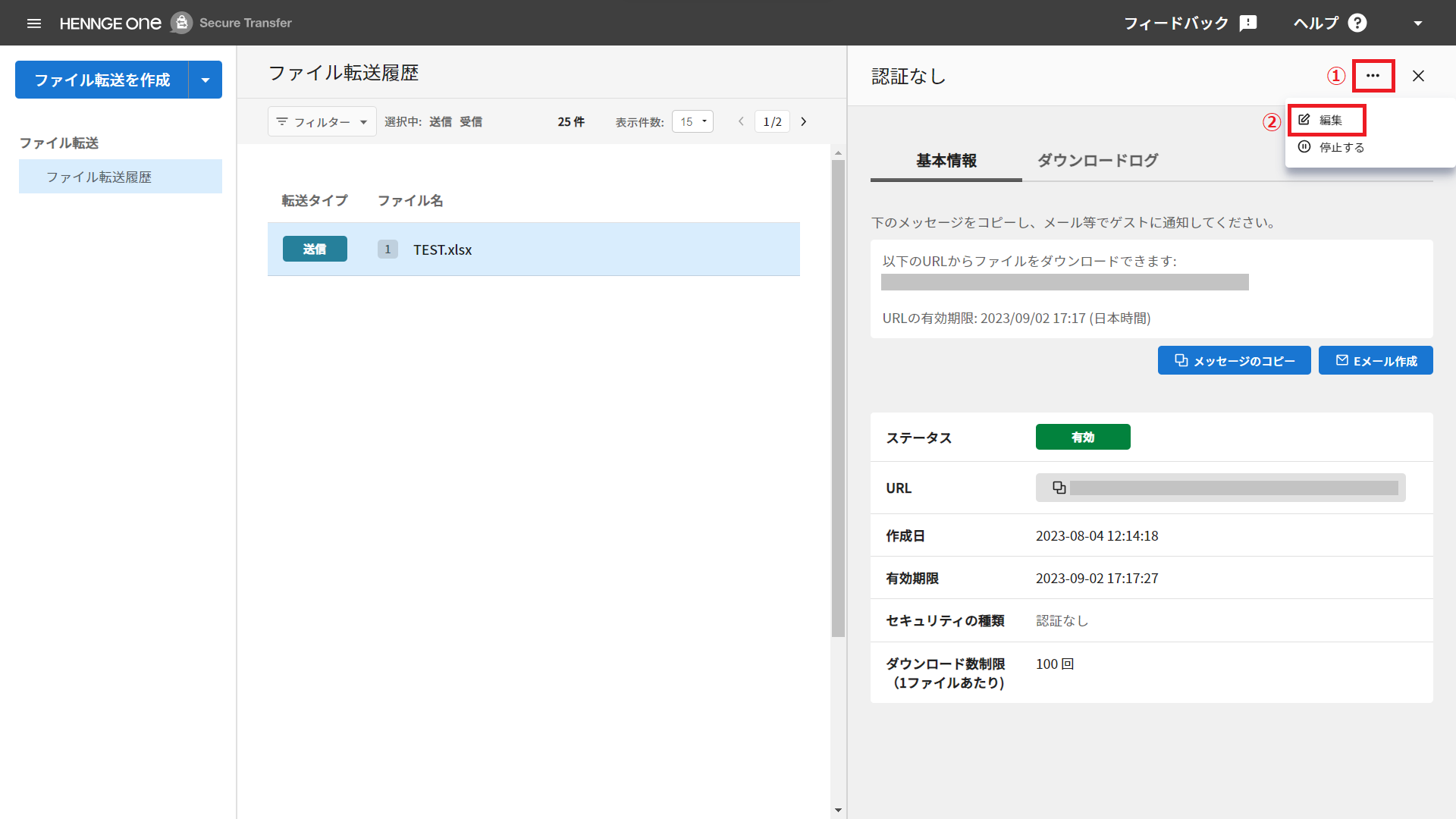Close the 認証なし detail panel
This screenshot has width=1456, height=819.
tap(1418, 76)
